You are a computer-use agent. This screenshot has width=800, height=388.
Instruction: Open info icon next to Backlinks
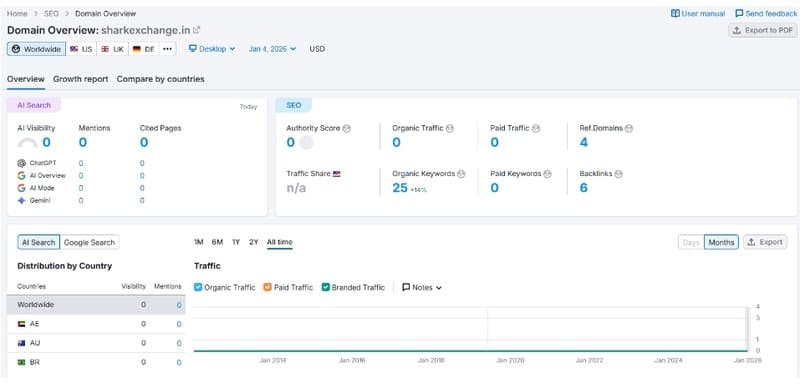[618, 174]
